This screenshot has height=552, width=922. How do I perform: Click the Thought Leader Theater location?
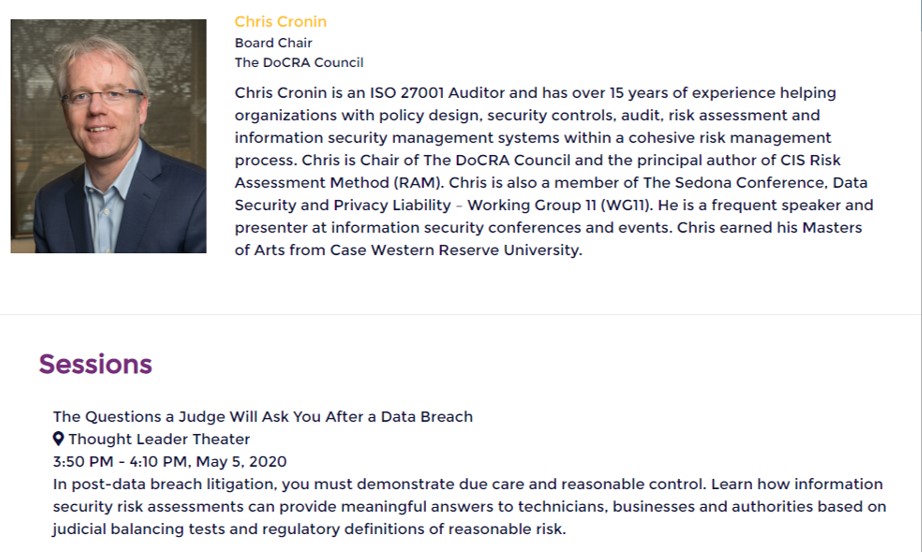pyautogui.click(x=159, y=439)
